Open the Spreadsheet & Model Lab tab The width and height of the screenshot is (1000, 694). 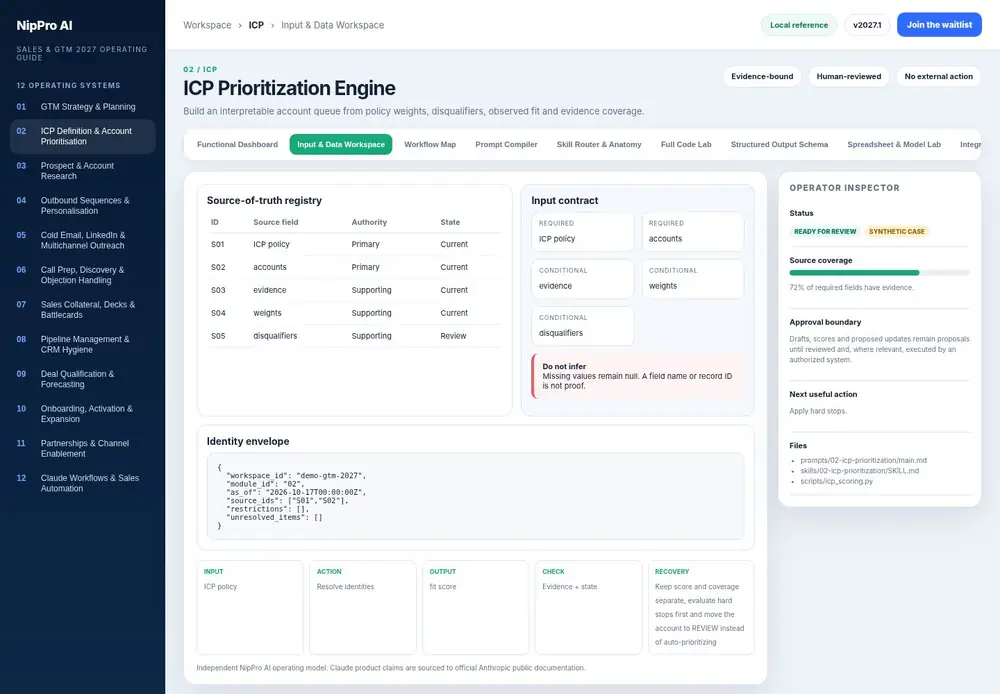pyautogui.click(x=894, y=144)
